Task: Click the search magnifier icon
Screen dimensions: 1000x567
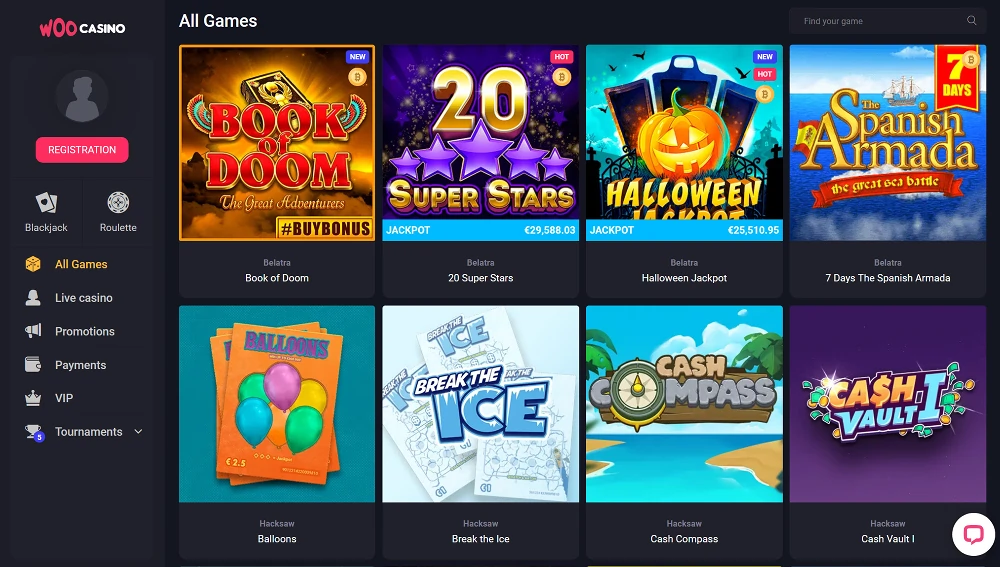Action: point(971,20)
